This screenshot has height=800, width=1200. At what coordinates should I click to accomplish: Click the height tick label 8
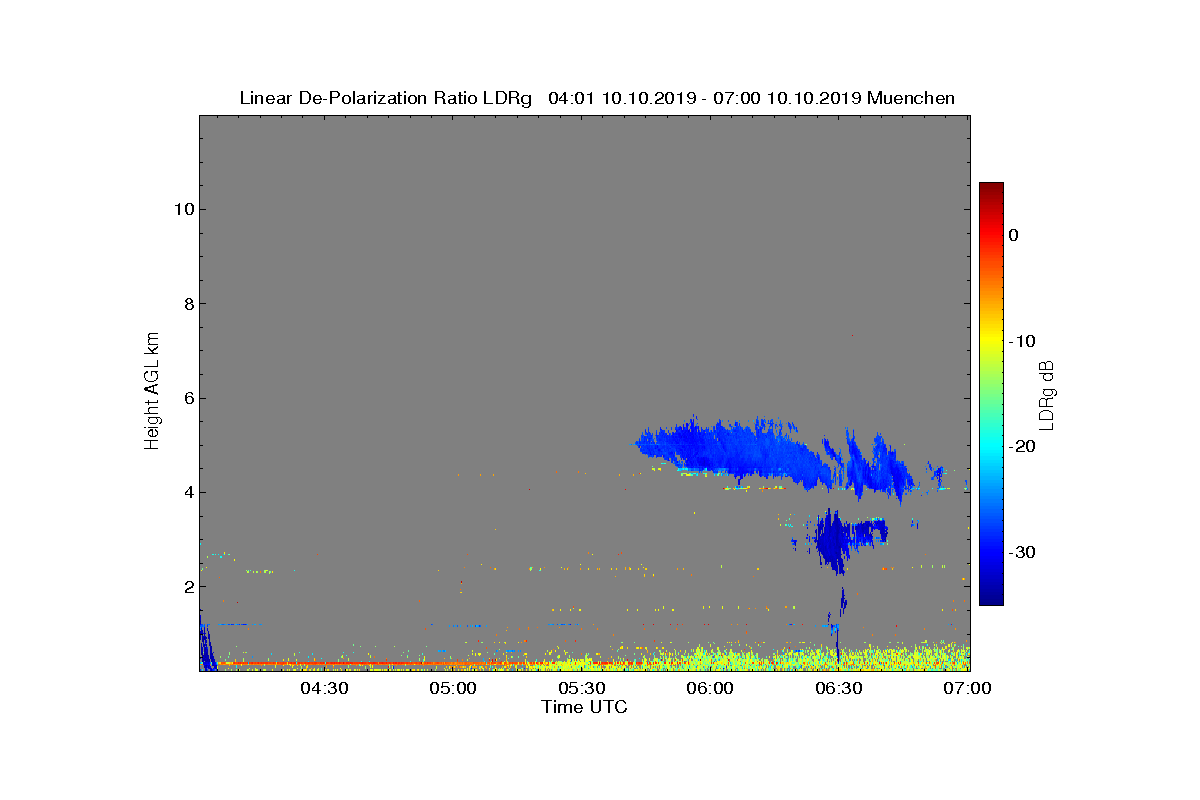tap(187, 303)
